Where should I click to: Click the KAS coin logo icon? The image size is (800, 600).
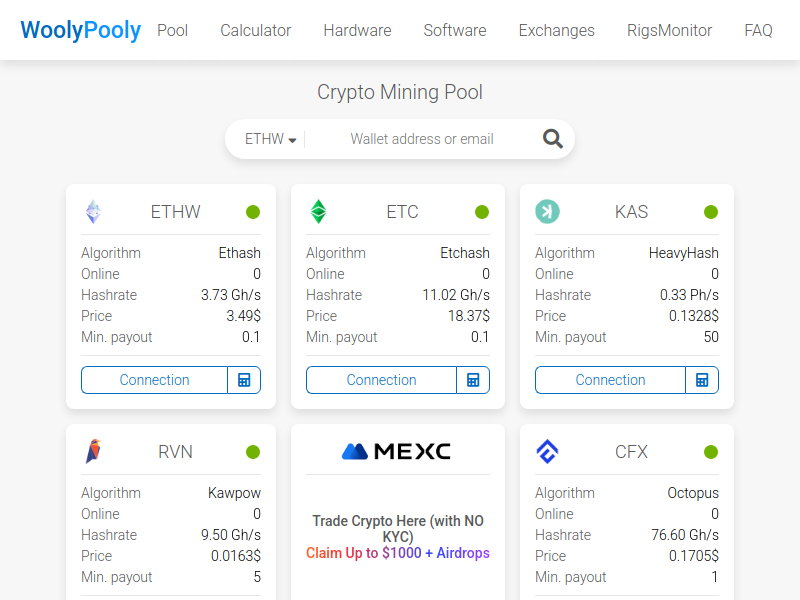pos(547,212)
